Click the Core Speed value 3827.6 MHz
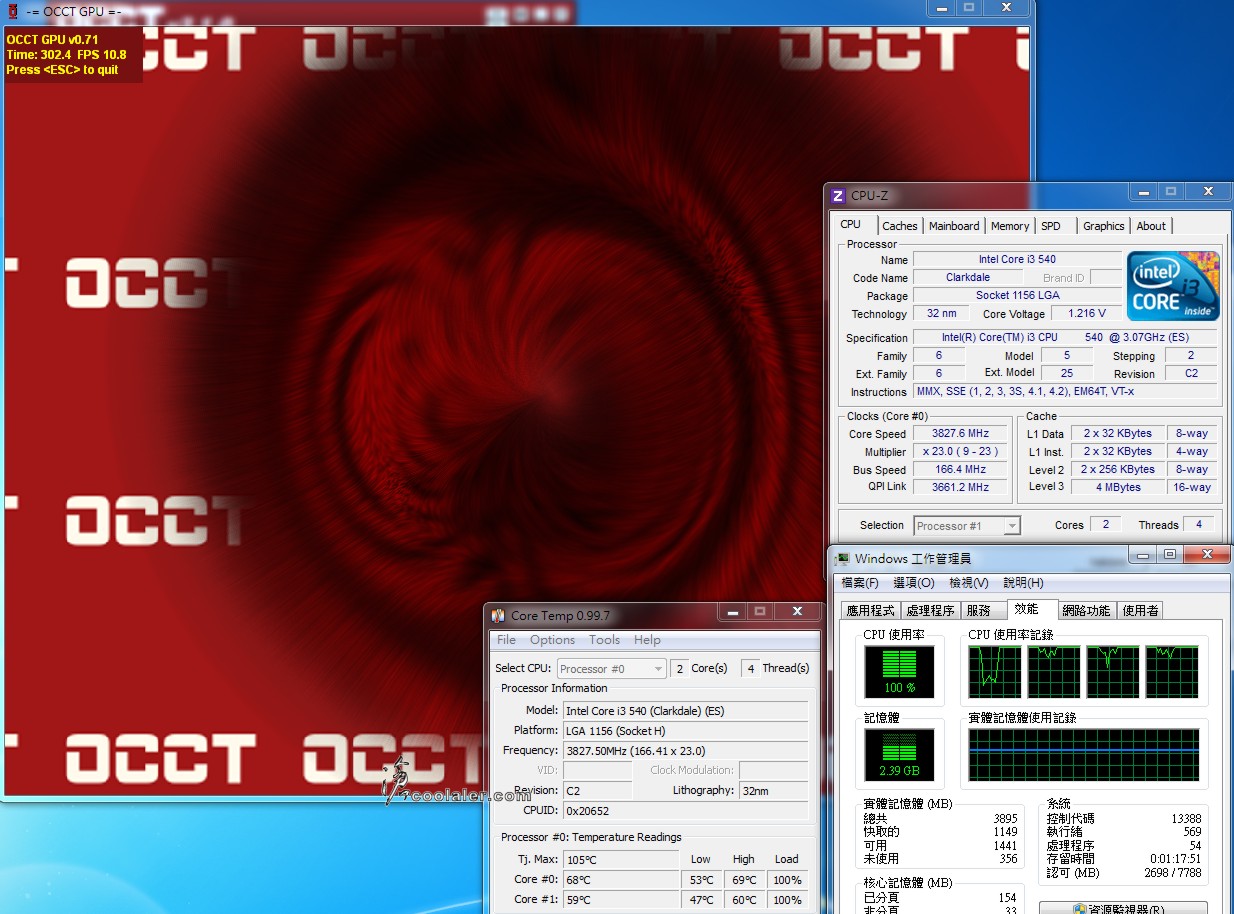 tap(960, 434)
